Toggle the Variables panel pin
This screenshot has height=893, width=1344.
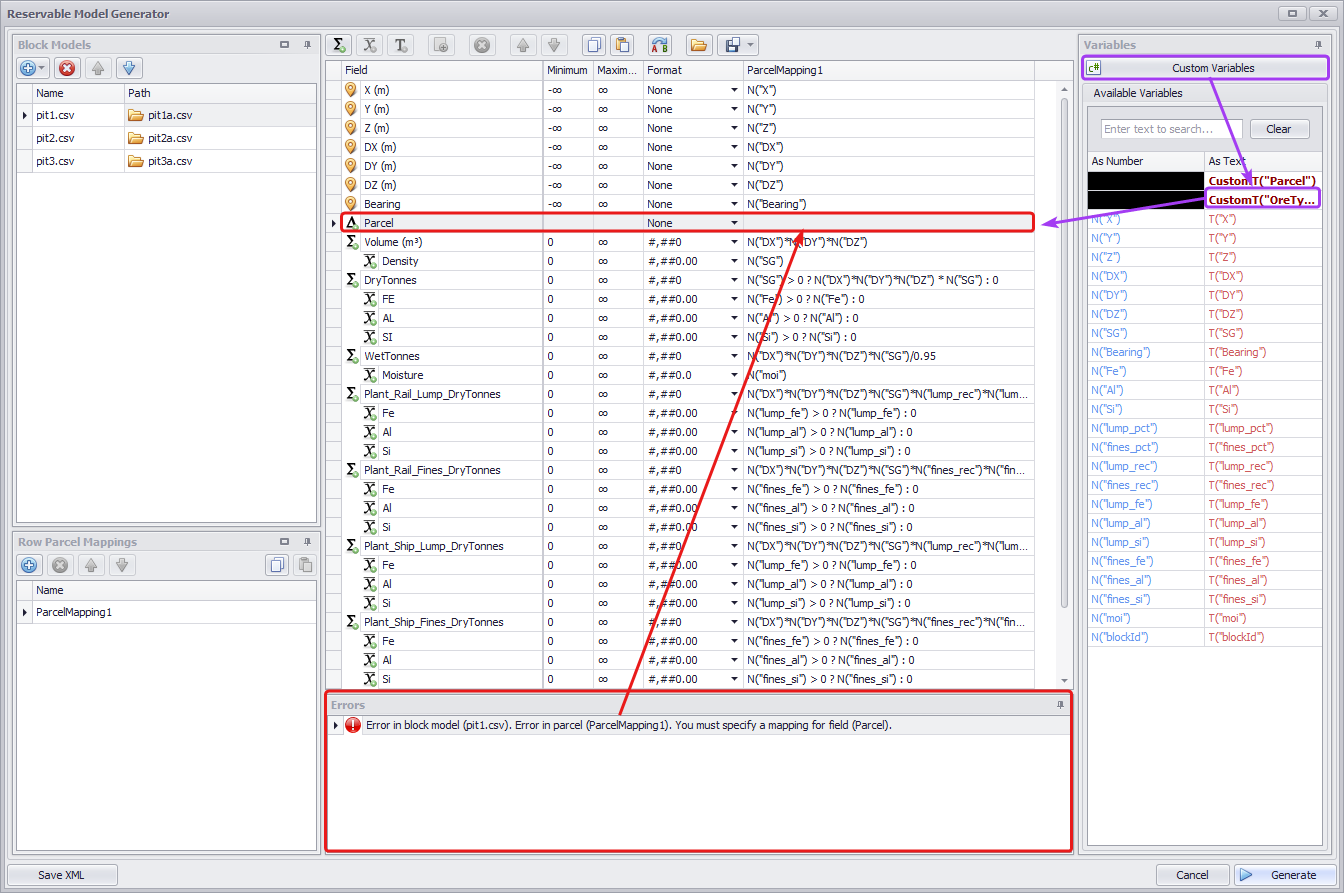point(1318,45)
